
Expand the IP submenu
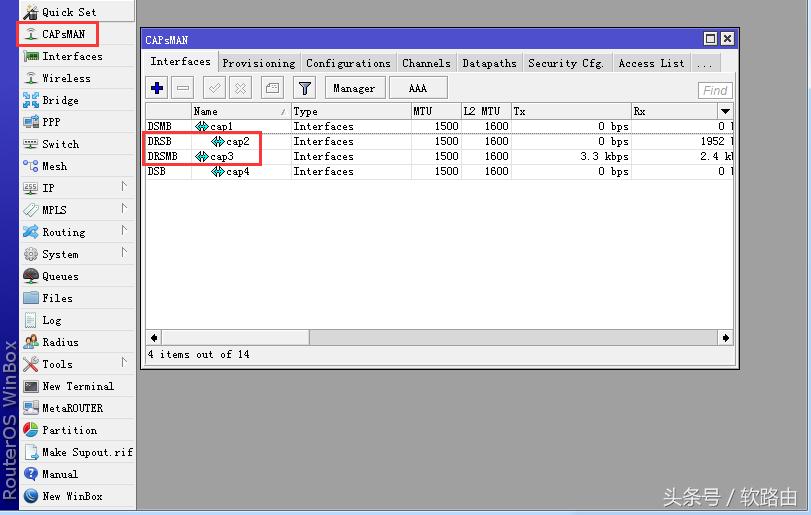[48, 188]
